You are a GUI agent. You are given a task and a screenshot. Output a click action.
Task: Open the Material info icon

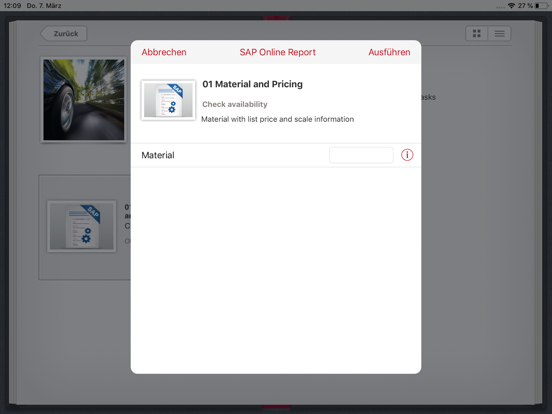(x=407, y=155)
